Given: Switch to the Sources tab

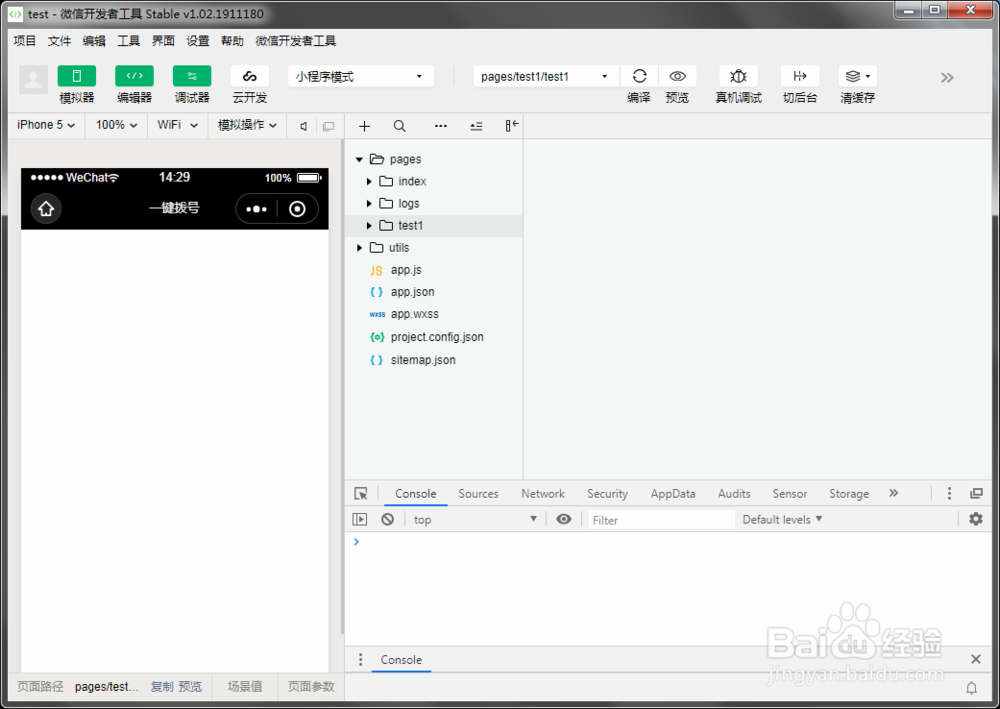Looking at the screenshot, I should tap(478, 493).
